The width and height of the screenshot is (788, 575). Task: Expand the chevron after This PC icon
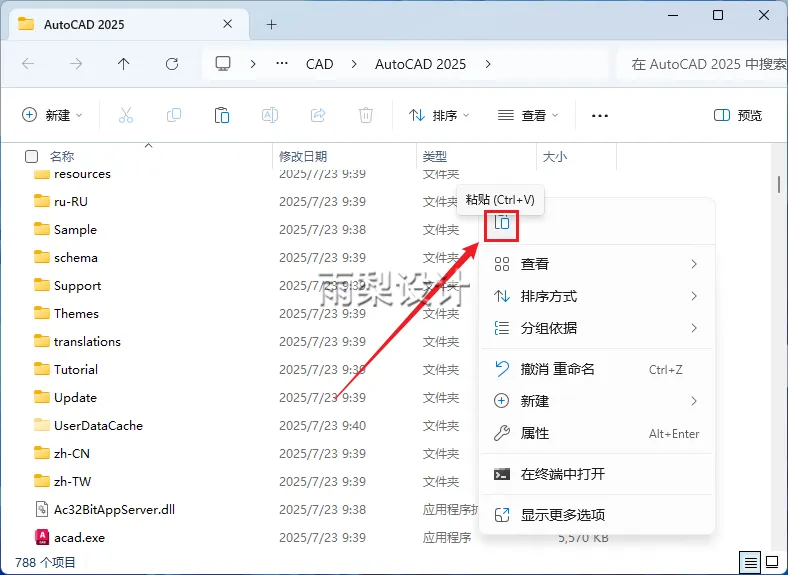click(253, 64)
